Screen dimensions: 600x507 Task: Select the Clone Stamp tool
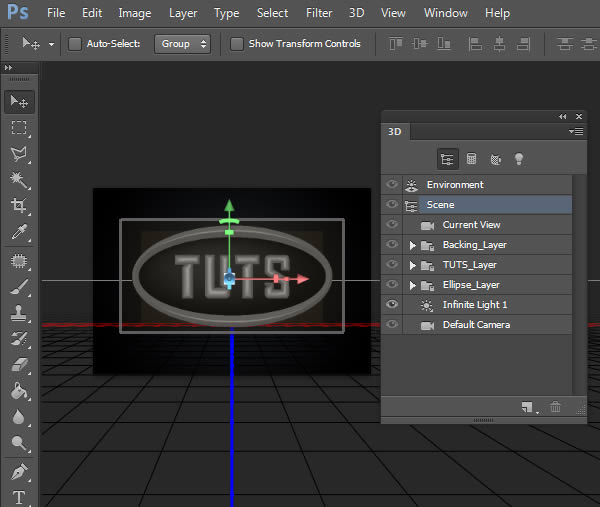click(19, 313)
